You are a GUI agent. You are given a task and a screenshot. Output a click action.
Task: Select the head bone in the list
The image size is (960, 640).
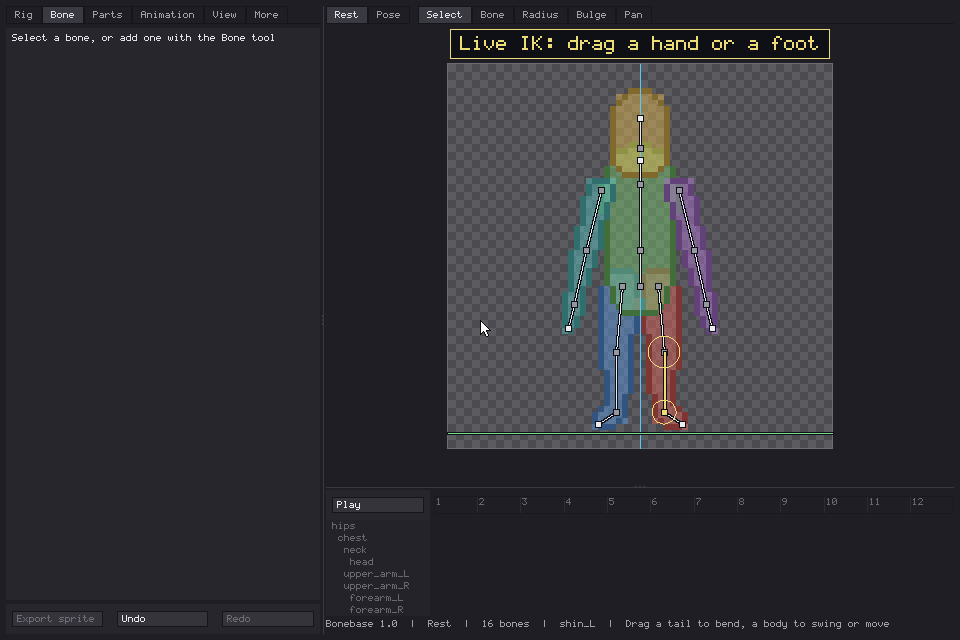[x=361, y=562]
